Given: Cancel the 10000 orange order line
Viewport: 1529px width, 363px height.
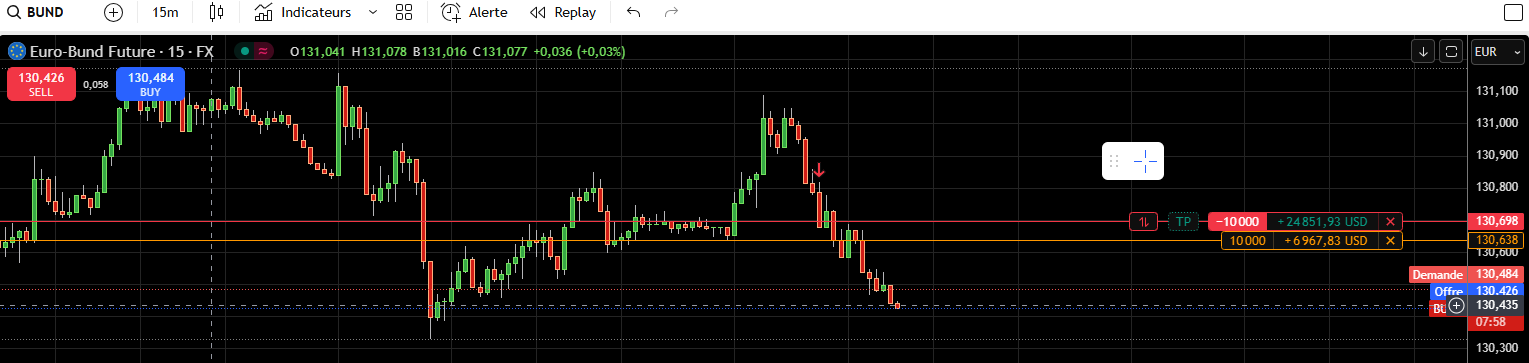Looking at the screenshot, I should click(1390, 241).
